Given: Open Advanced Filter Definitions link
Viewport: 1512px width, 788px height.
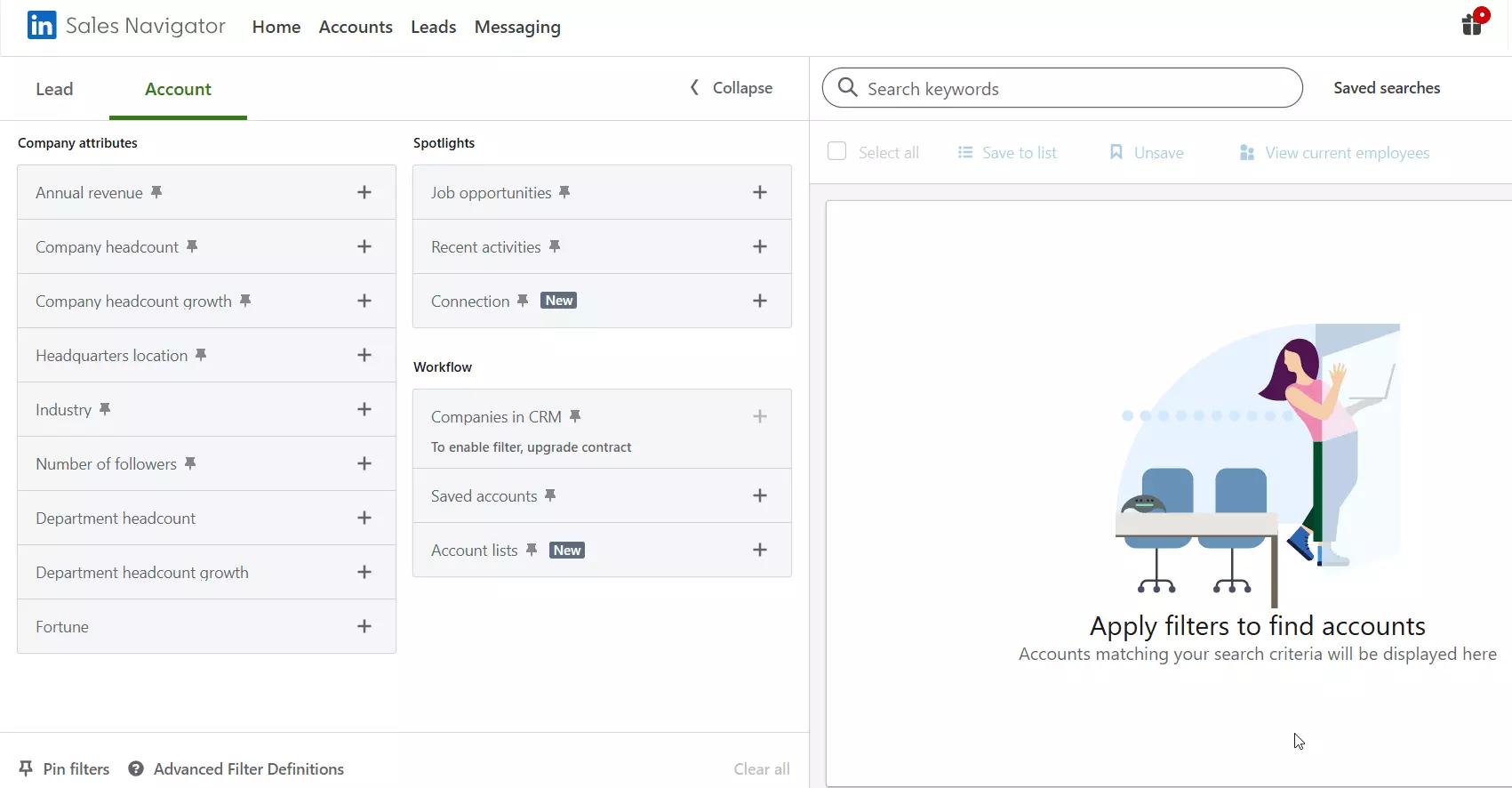Looking at the screenshot, I should (249, 768).
